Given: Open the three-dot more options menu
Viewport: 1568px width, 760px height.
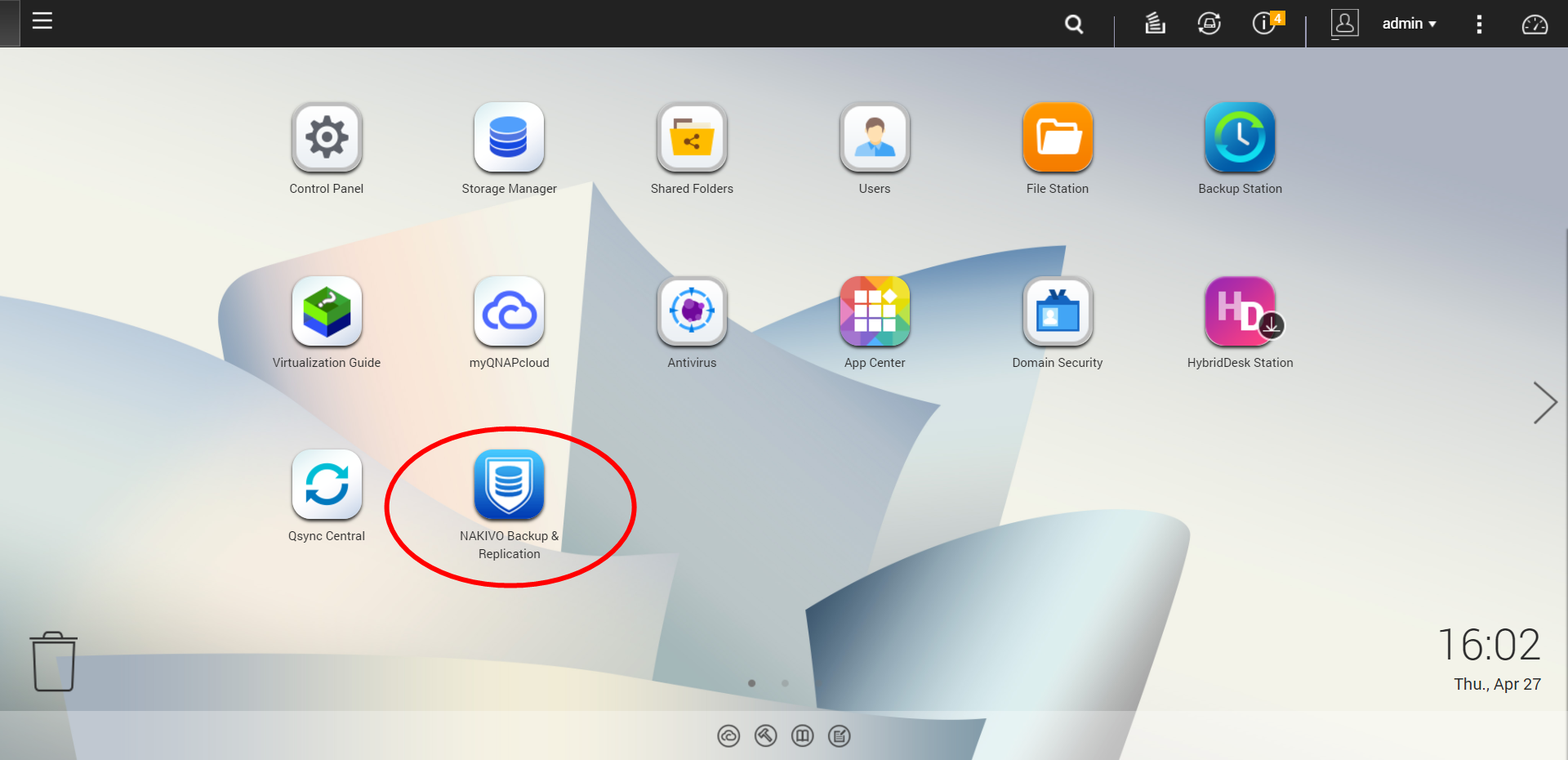Looking at the screenshot, I should [x=1479, y=24].
